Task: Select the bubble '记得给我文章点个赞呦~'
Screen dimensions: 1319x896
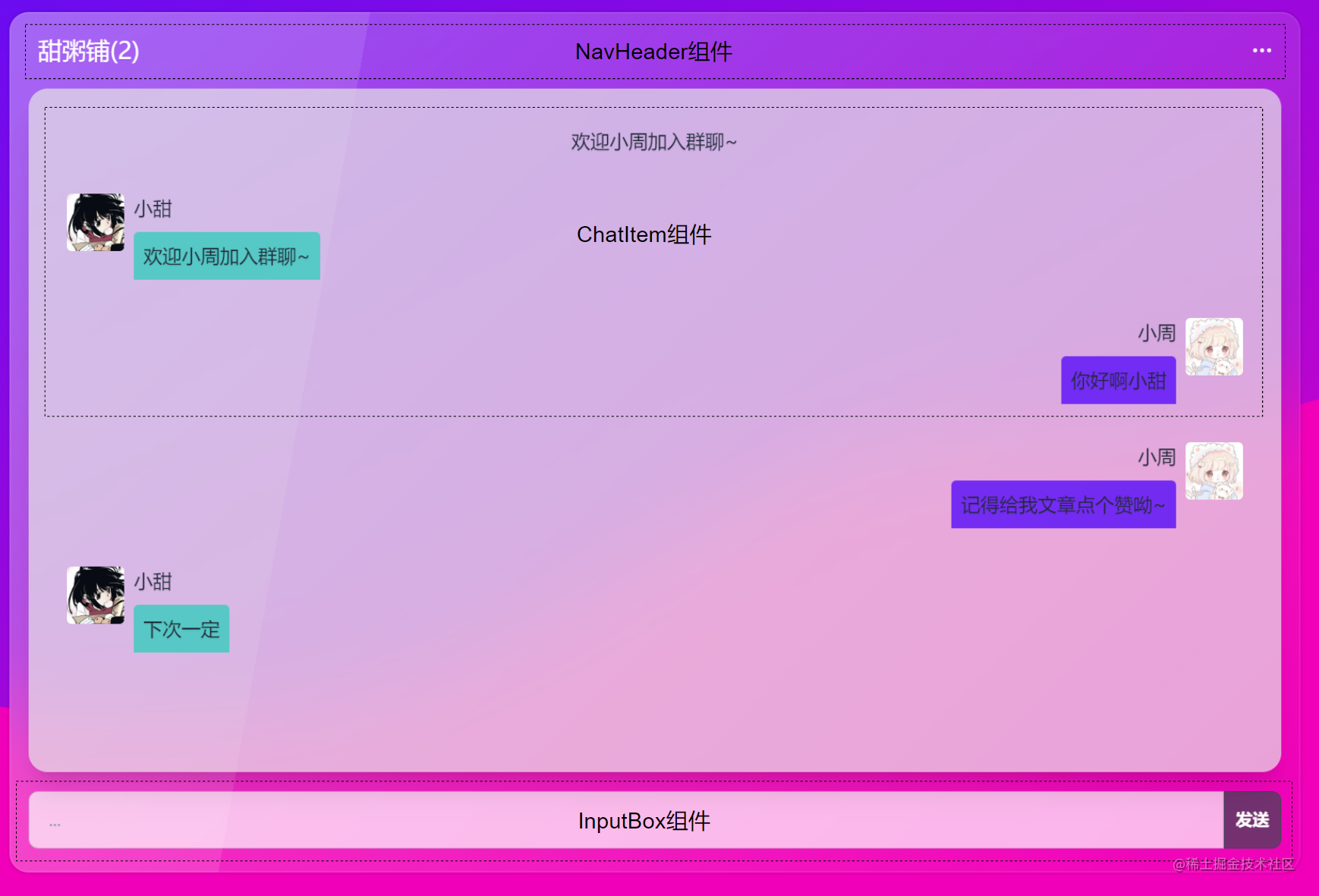Action: click(1062, 503)
